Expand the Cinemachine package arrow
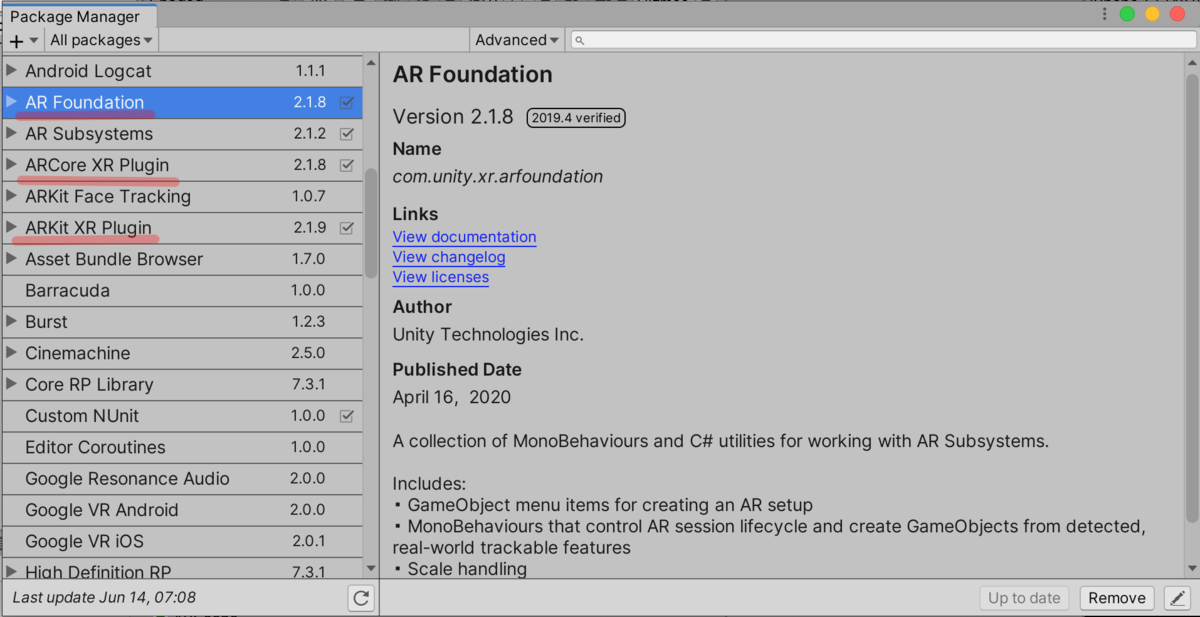The width and height of the screenshot is (1200, 617). [12, 353]
